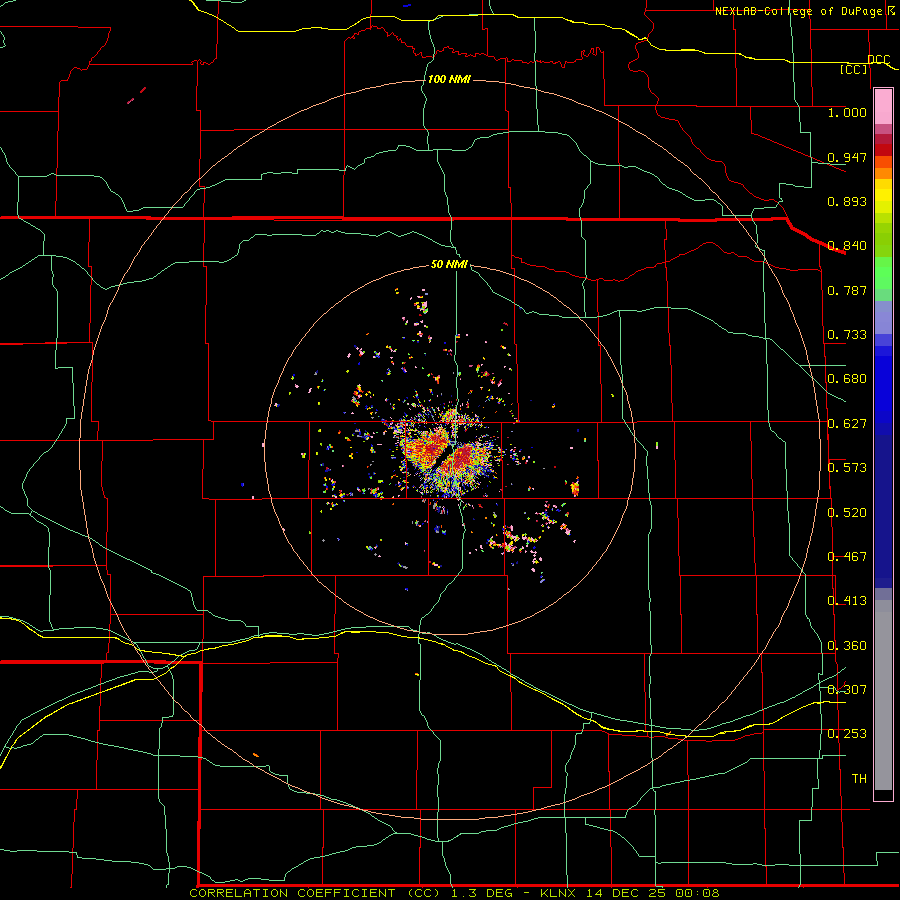Click the 0.467 legend value
This screenshot has width=900, height=900.
[847, 557]
